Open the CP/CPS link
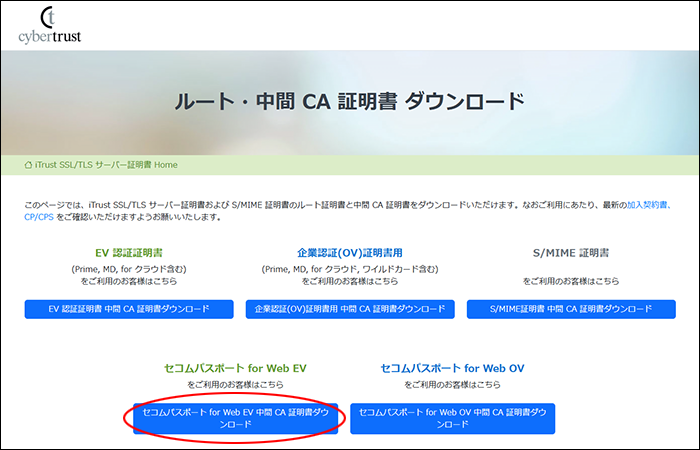 tap(39, 217)
